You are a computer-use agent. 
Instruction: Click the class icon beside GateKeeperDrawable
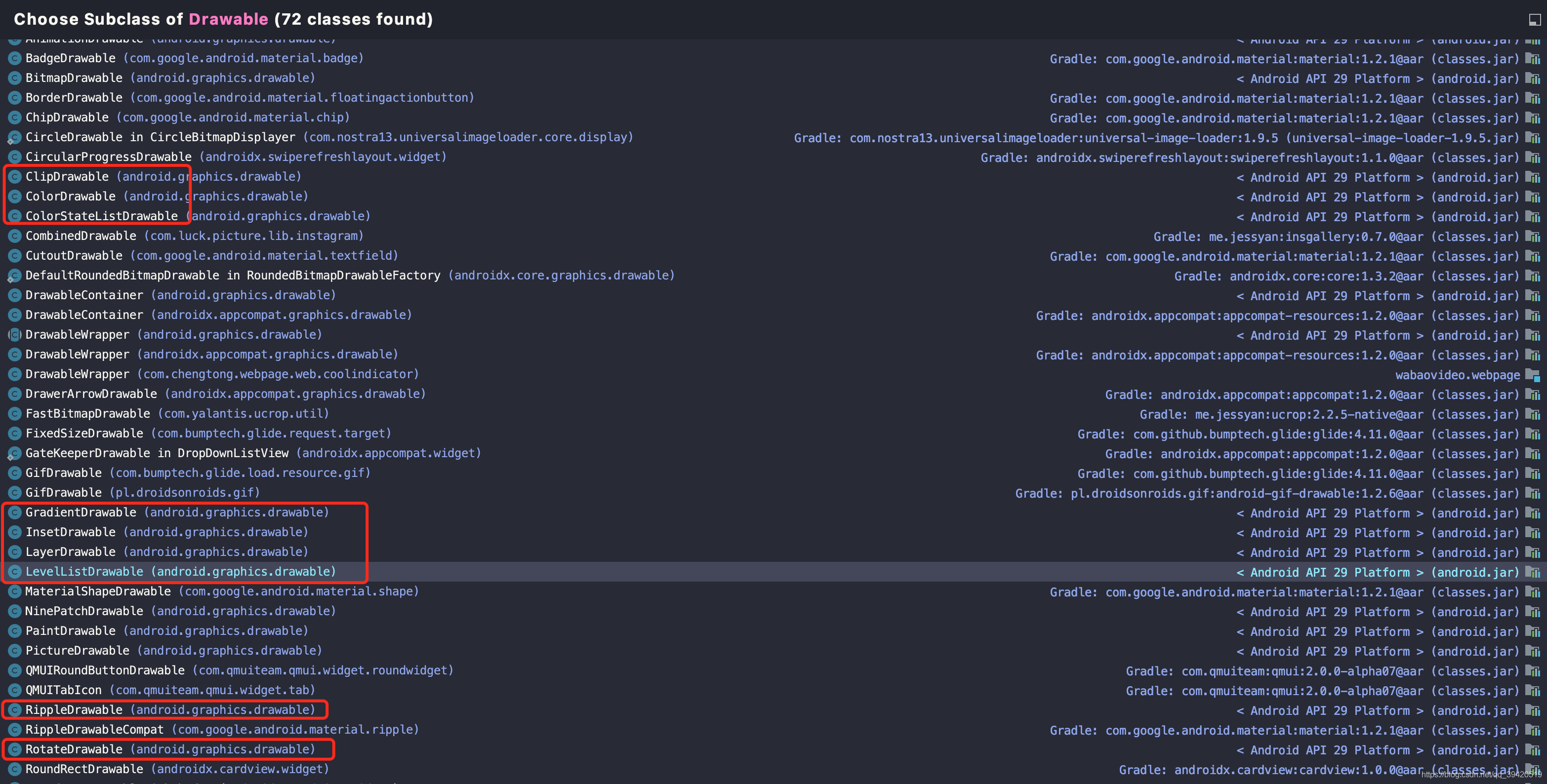pyautogui.click(x=14, y=454)
